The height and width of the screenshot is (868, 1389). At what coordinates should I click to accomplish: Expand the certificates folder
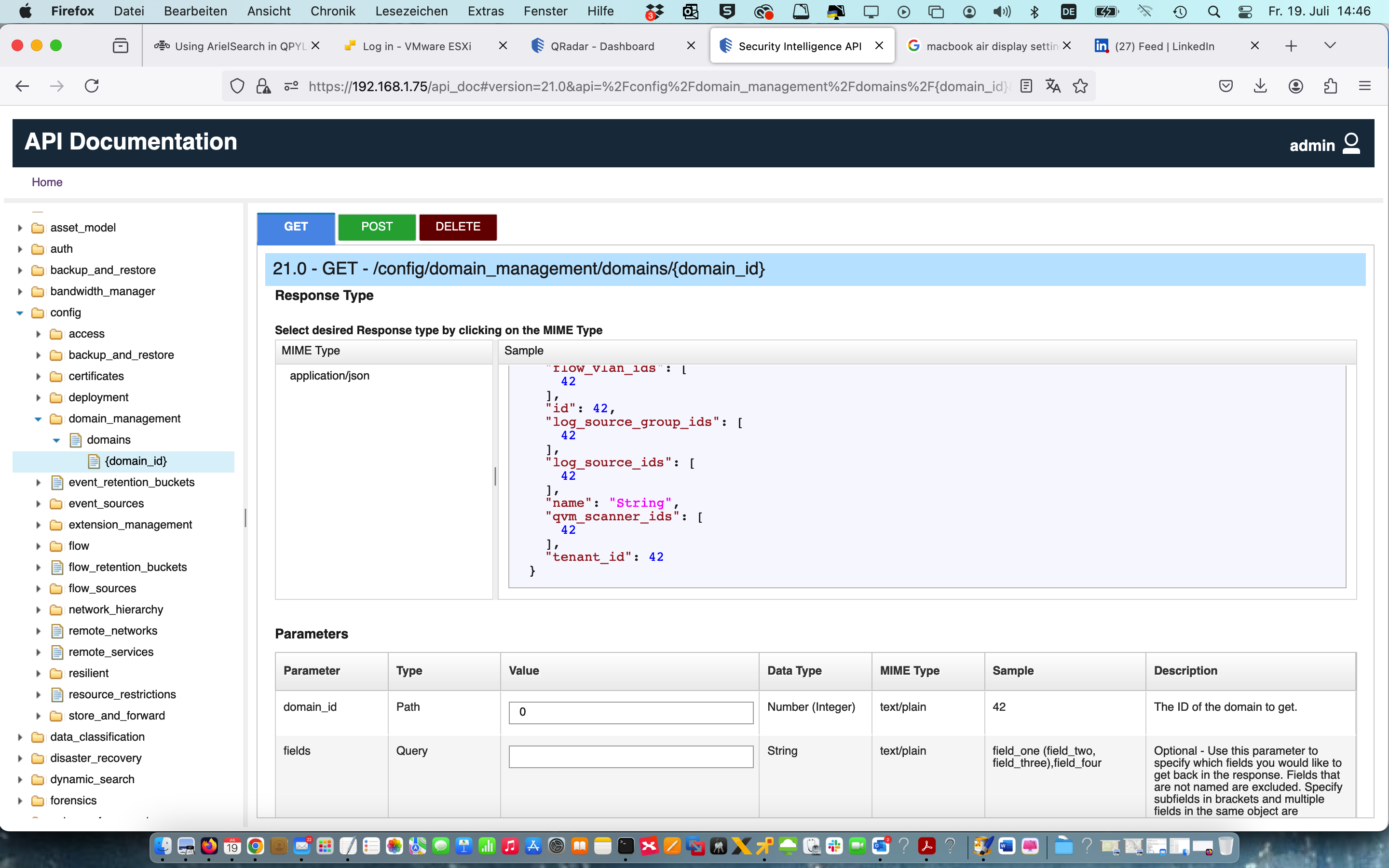[x=39, y=377]
